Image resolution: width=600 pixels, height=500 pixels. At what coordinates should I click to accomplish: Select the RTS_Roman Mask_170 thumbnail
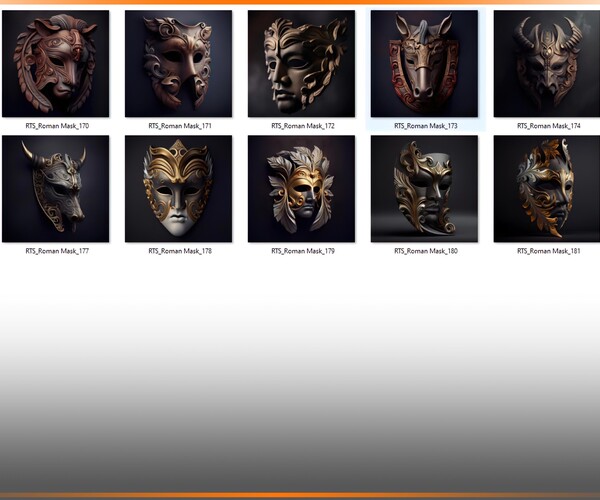pyautogui.click(x=55, y=64)
